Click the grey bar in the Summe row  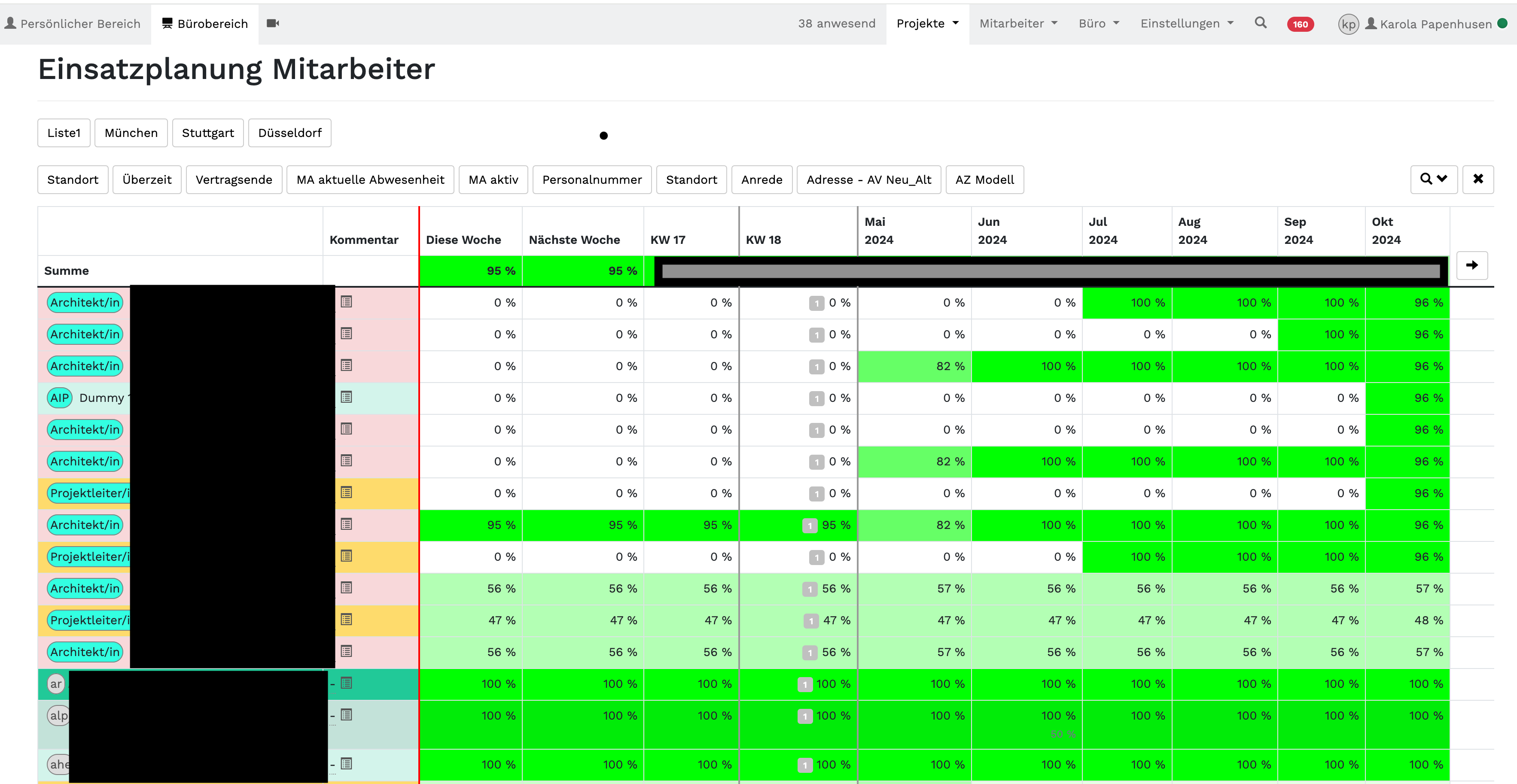[1051, 271]
